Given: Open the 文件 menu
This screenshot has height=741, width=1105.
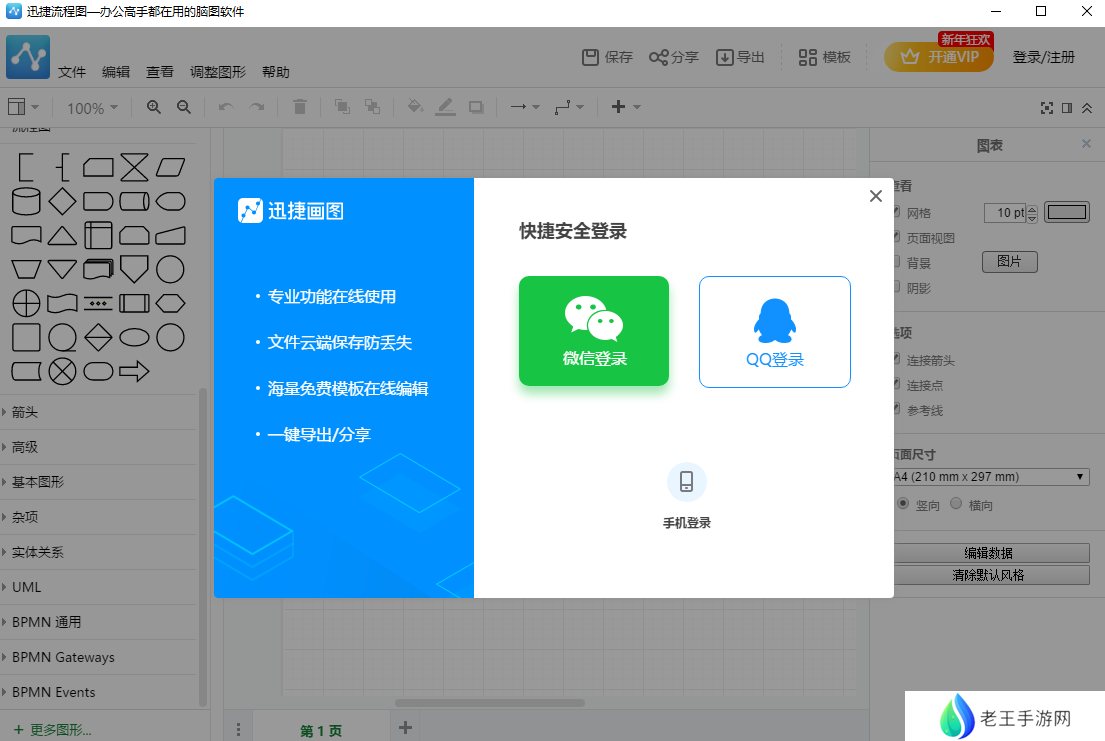Looking at the screenshot, I should 72,72.
